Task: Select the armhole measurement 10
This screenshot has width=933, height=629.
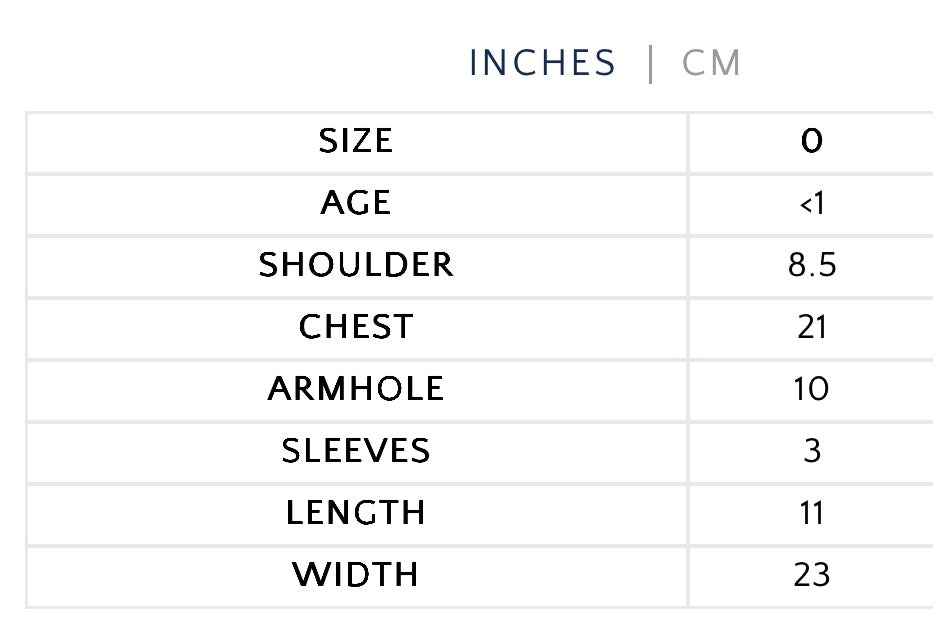Action: [811, 389]
